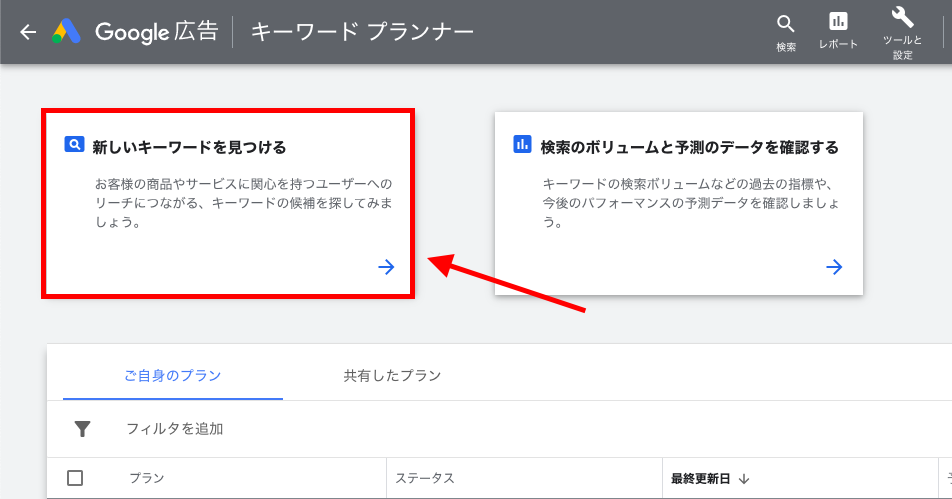Image resolution: width=952 pixels, height=499 pixels.
Task: Open the 検索 magnifier icon in header
Action: point(786,24)
